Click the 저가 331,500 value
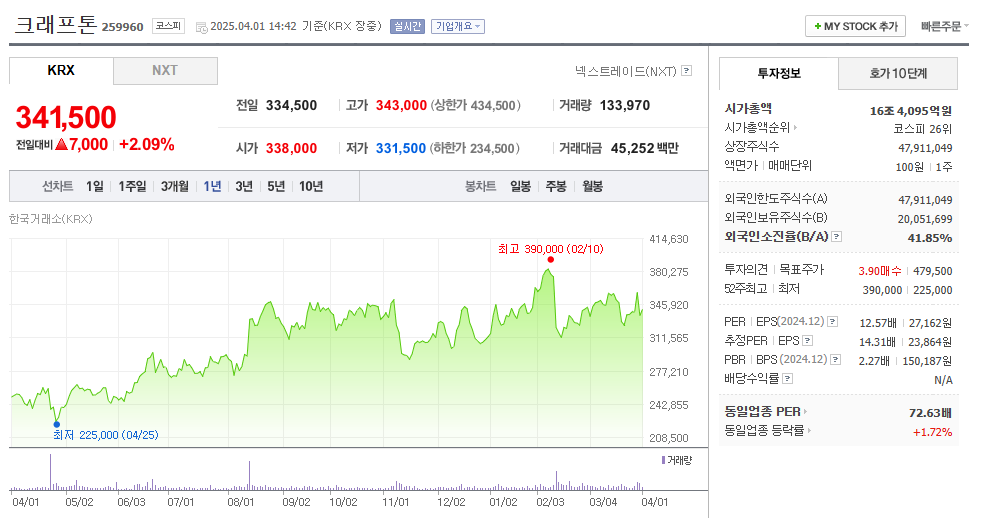The height and width of the screenshot is (518, 982). 401,148
